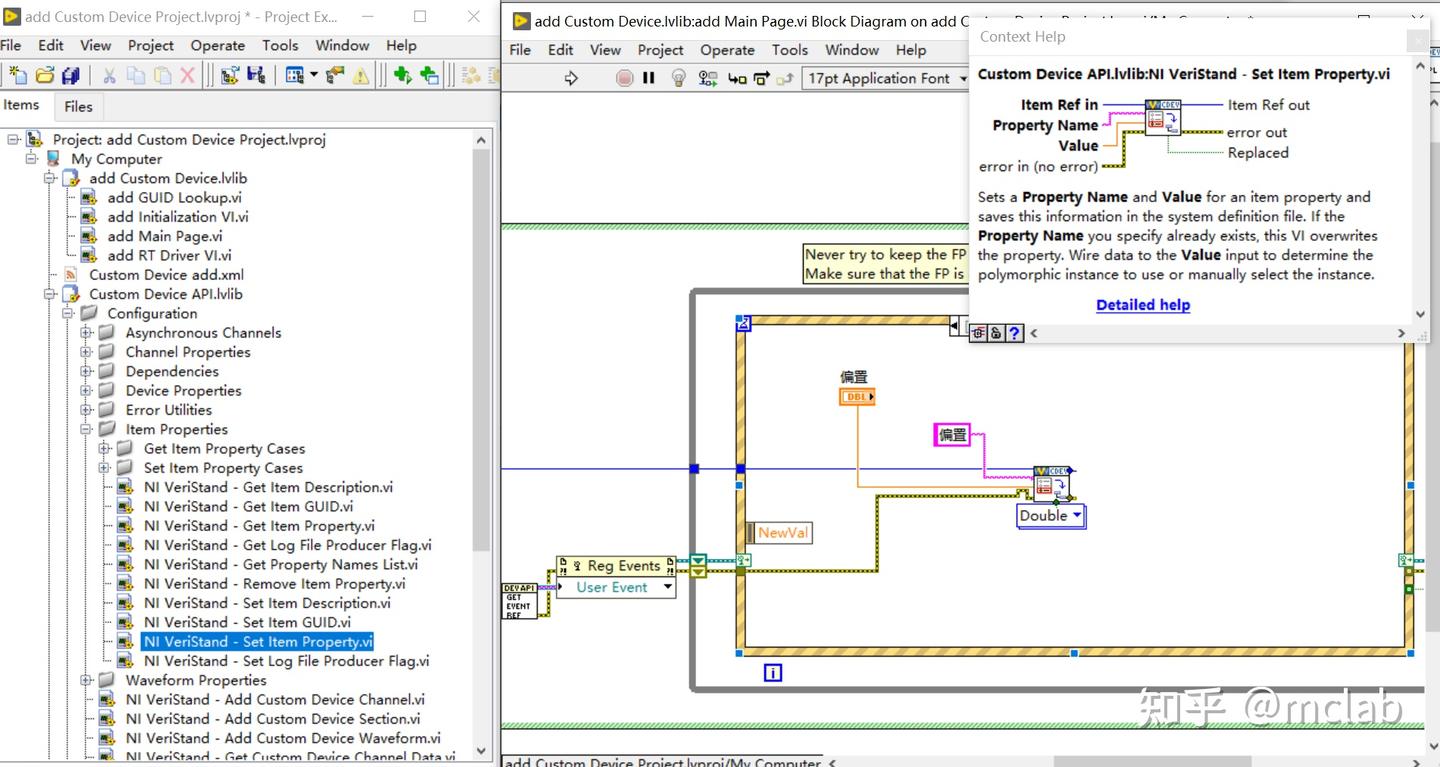This screenshot has width=1440, height=767.
Task: Expand the Get Item Property Cases folder
Action: click(x=105, y=449)
